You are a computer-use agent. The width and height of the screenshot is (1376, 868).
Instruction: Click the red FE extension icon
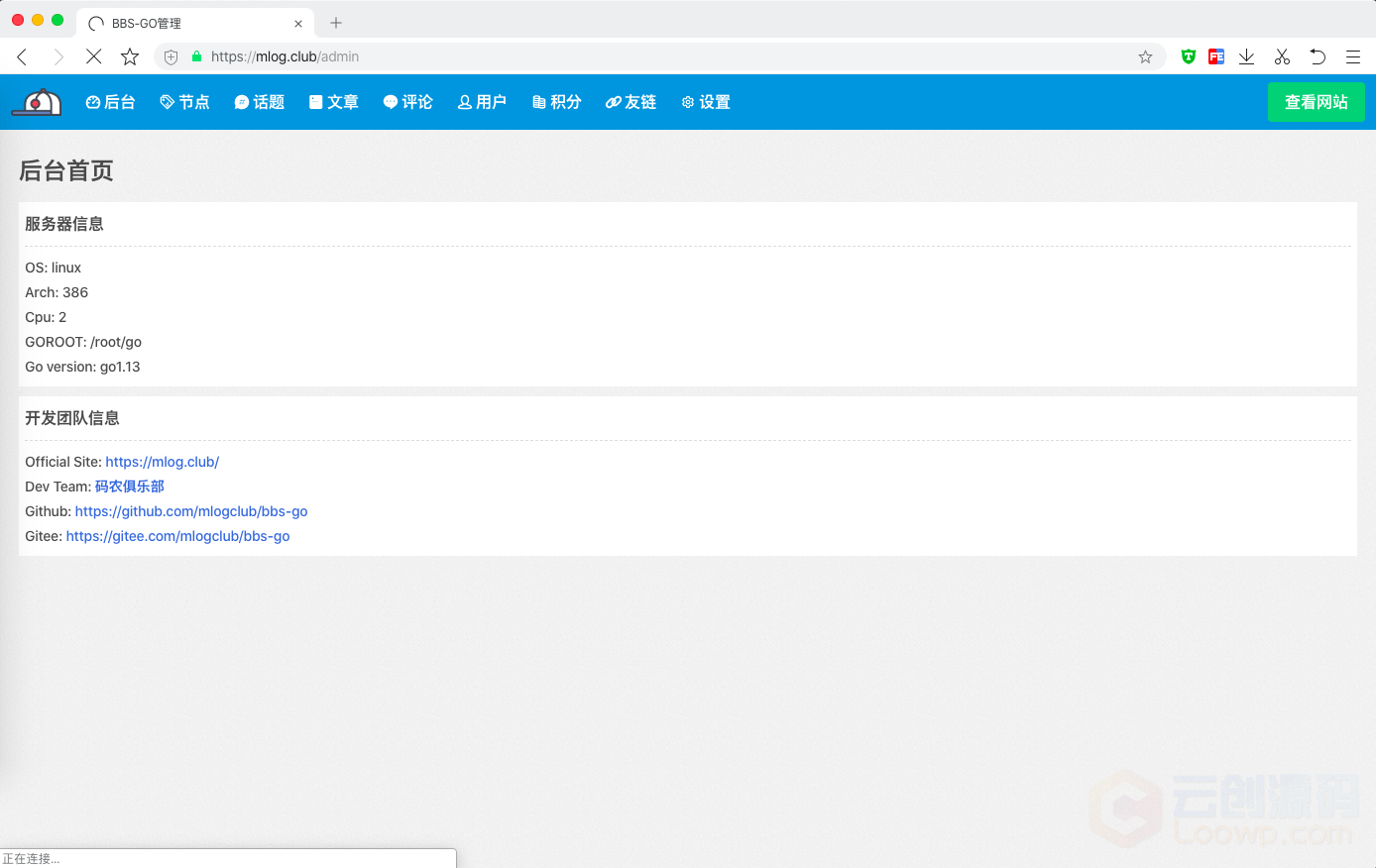click(x=1216, y=56)
